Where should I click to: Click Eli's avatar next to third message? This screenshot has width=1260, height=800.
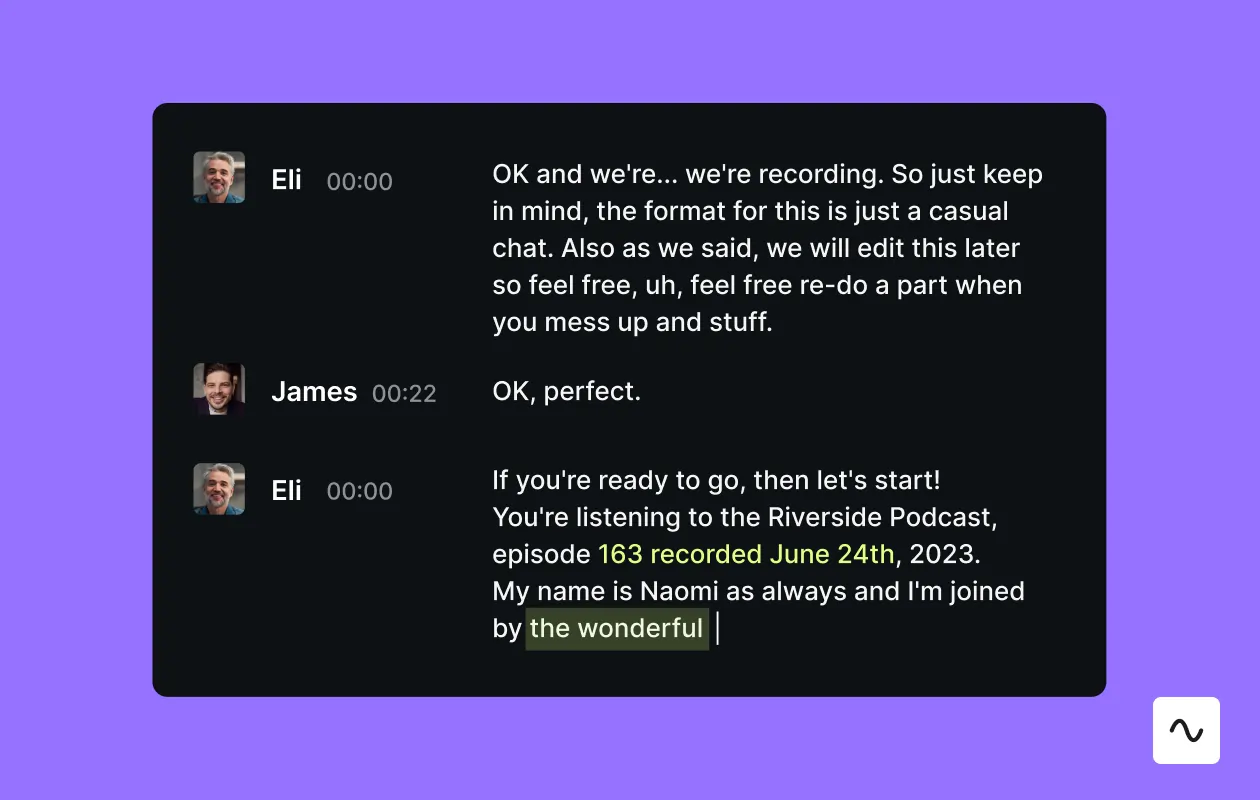(x=218, y=490)
